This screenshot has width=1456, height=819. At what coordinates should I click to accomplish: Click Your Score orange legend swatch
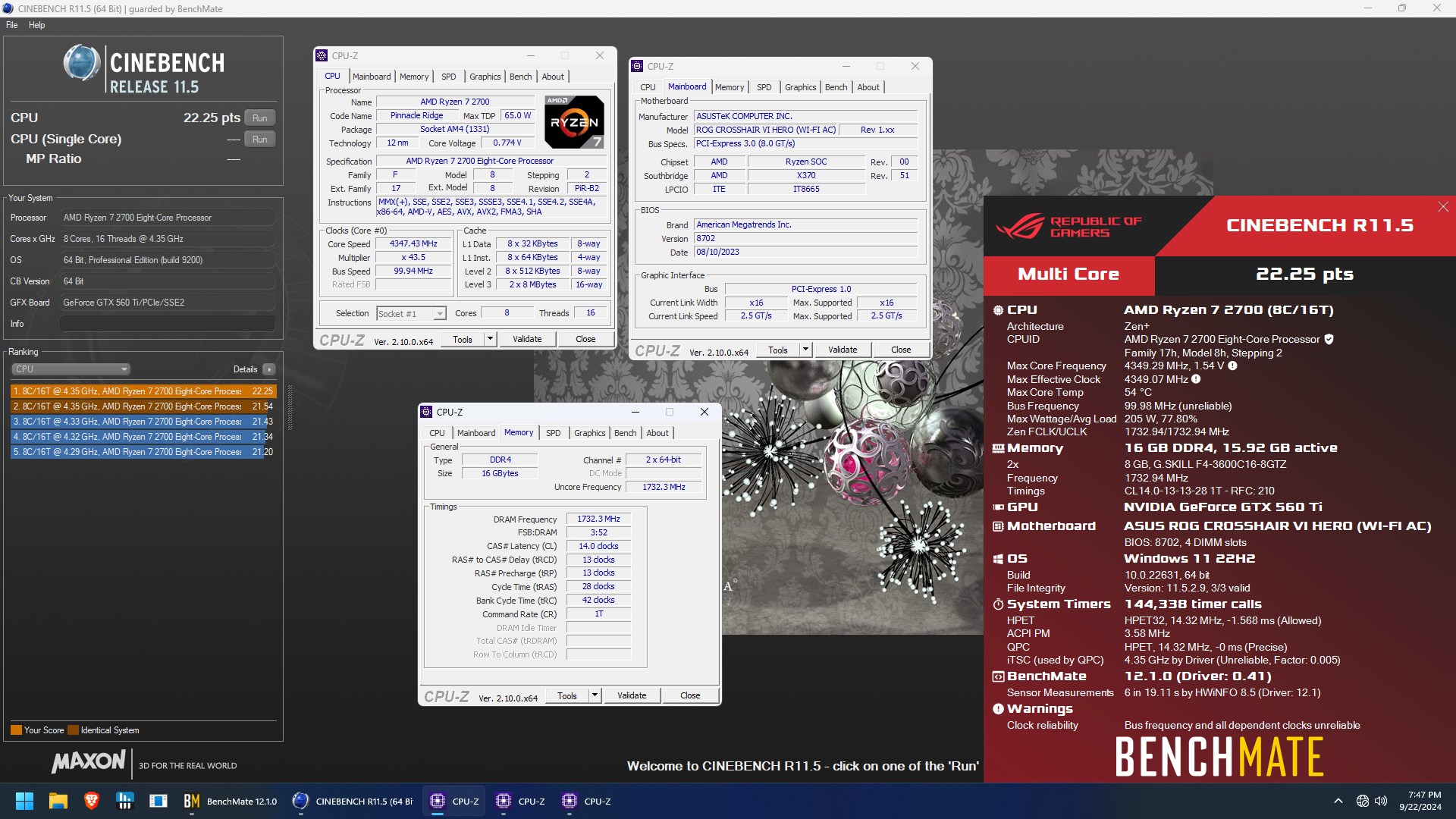(x=16, y=730)
